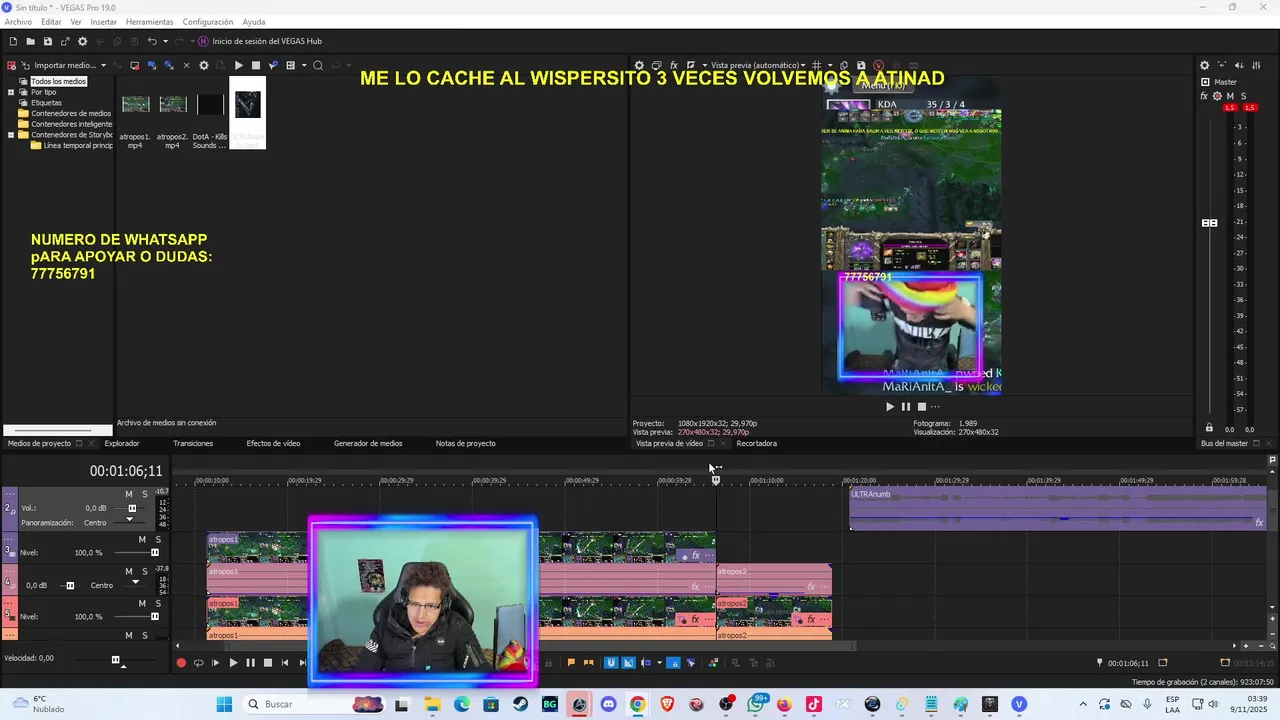Viewport: 1280px width, 720px height.
Task: Click playhead marker on timeline ruler
Action: [715, 480]
